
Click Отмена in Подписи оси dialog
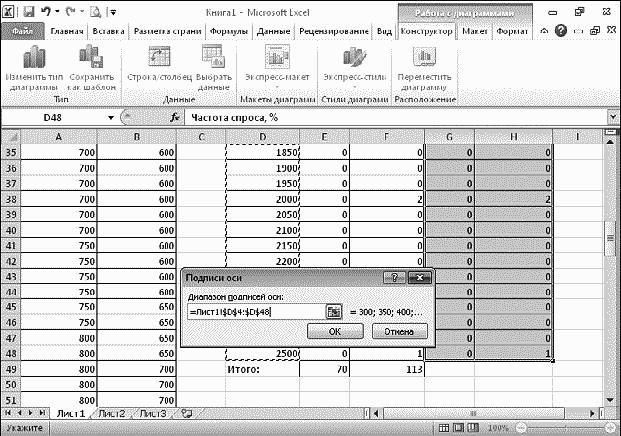click(400, 331)
